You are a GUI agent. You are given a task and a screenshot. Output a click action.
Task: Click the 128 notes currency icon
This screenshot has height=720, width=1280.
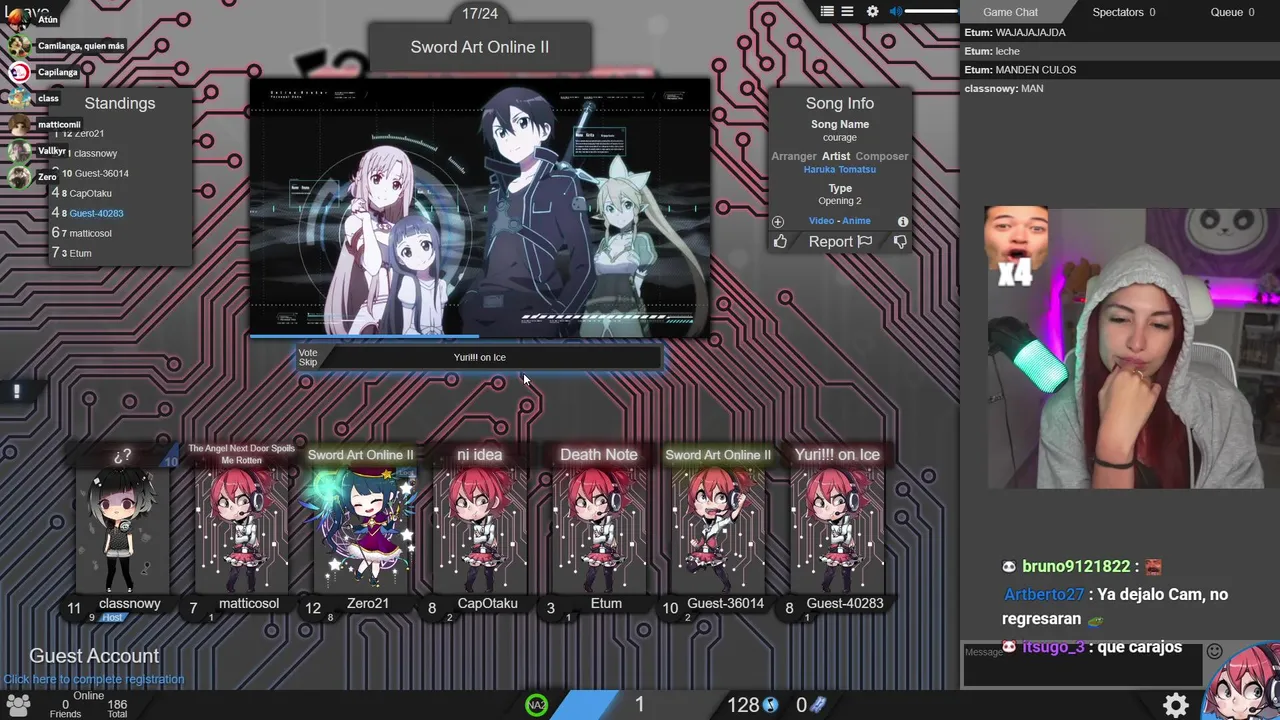click(x=771, y=705)
